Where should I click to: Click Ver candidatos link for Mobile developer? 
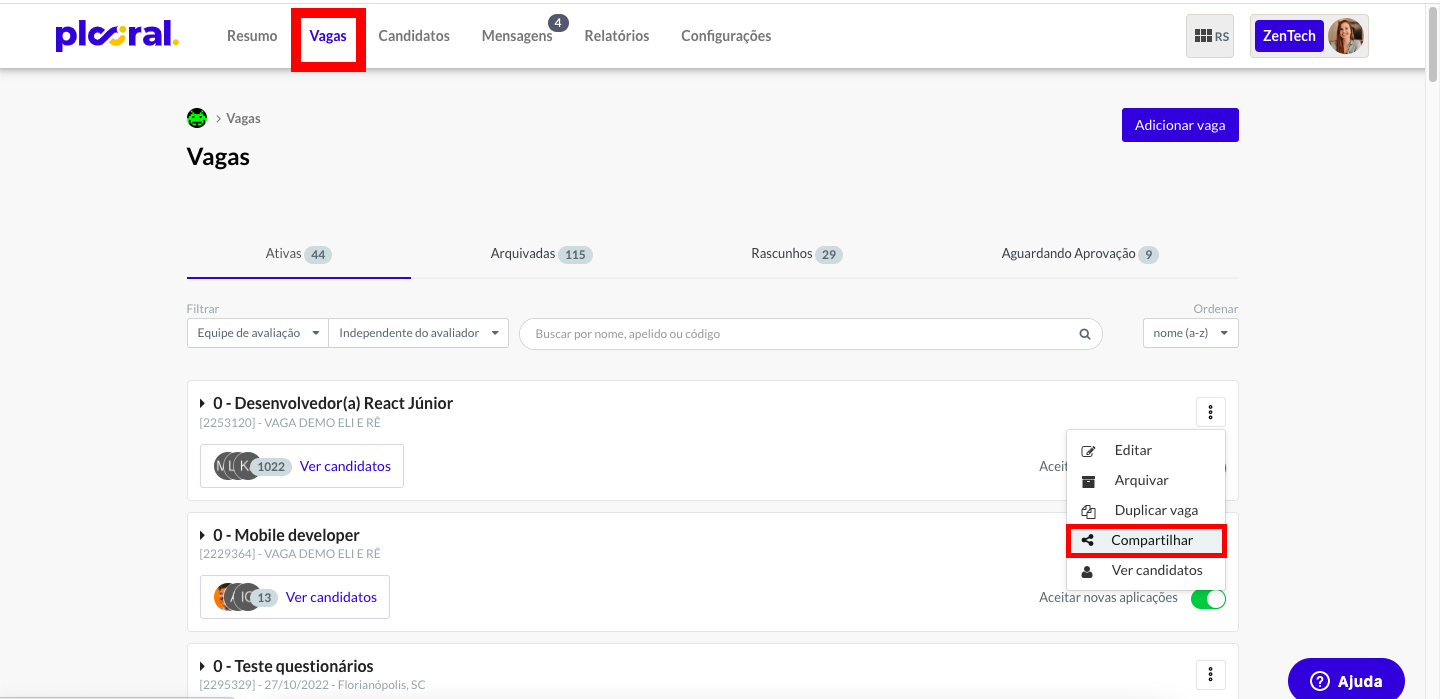[x=331, y=597]
